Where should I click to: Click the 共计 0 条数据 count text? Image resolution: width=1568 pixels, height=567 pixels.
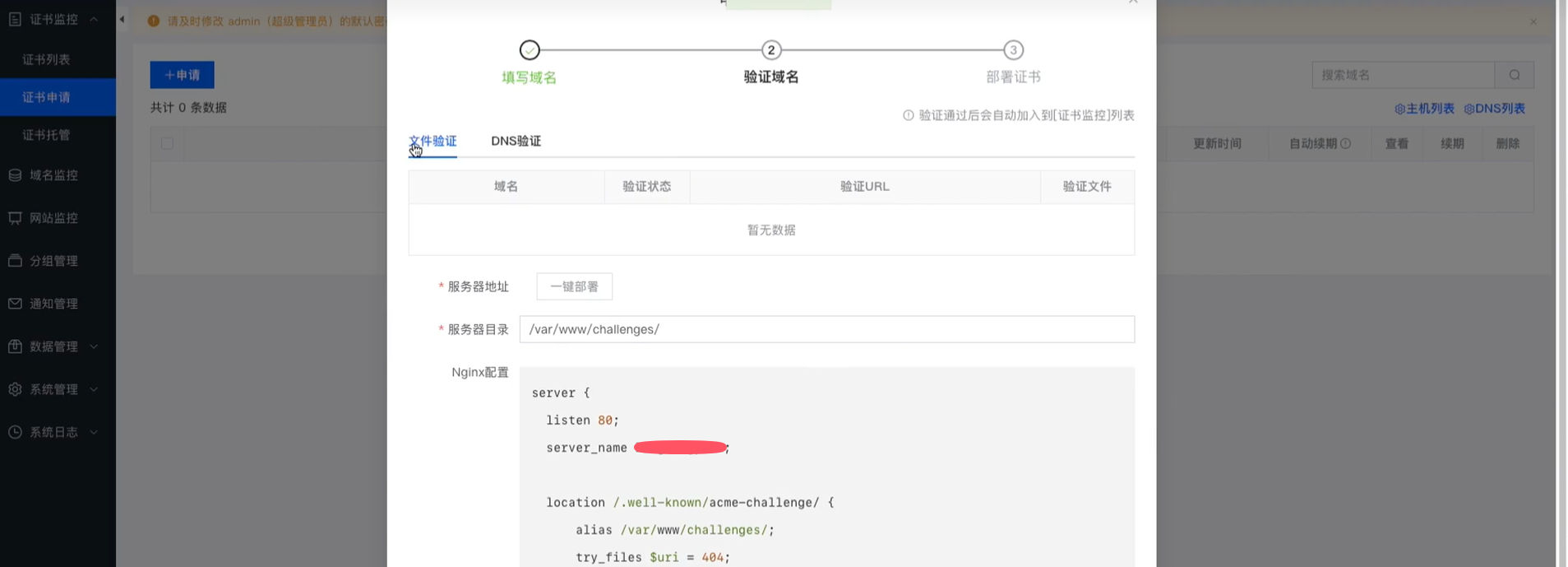tap(188, 108)
